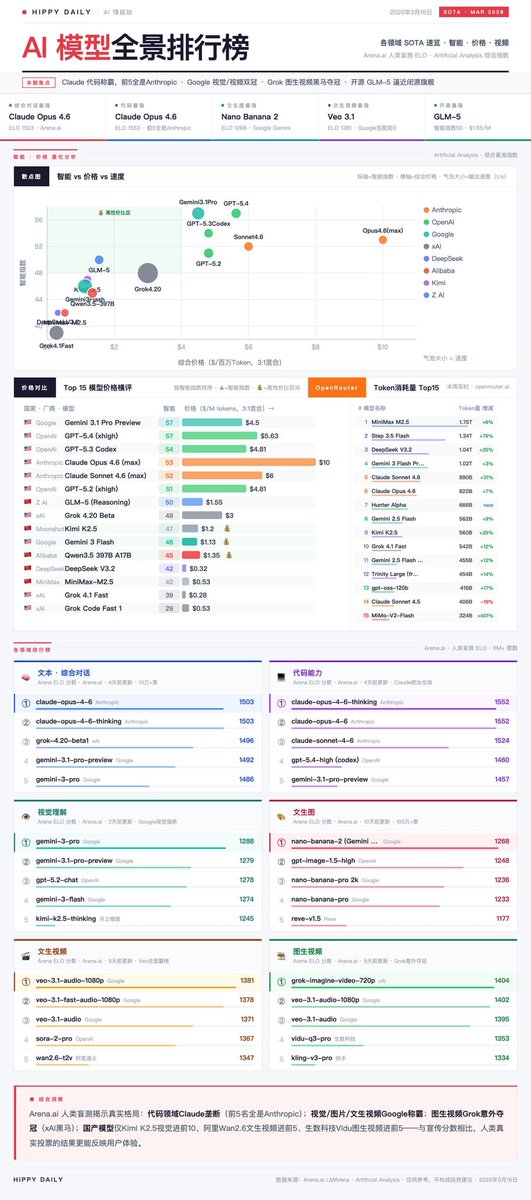Click the rank 1 badge for claude-opus-4-6 in 文本
Screen dimensions: 531x1200
pyautogui.click(x=27, y=703)
